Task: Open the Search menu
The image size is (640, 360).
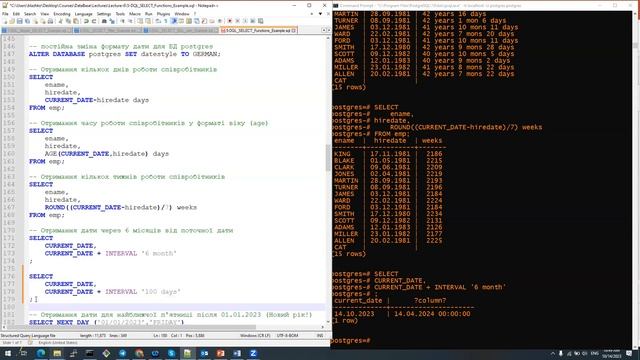Action: (x=30, y=14)
